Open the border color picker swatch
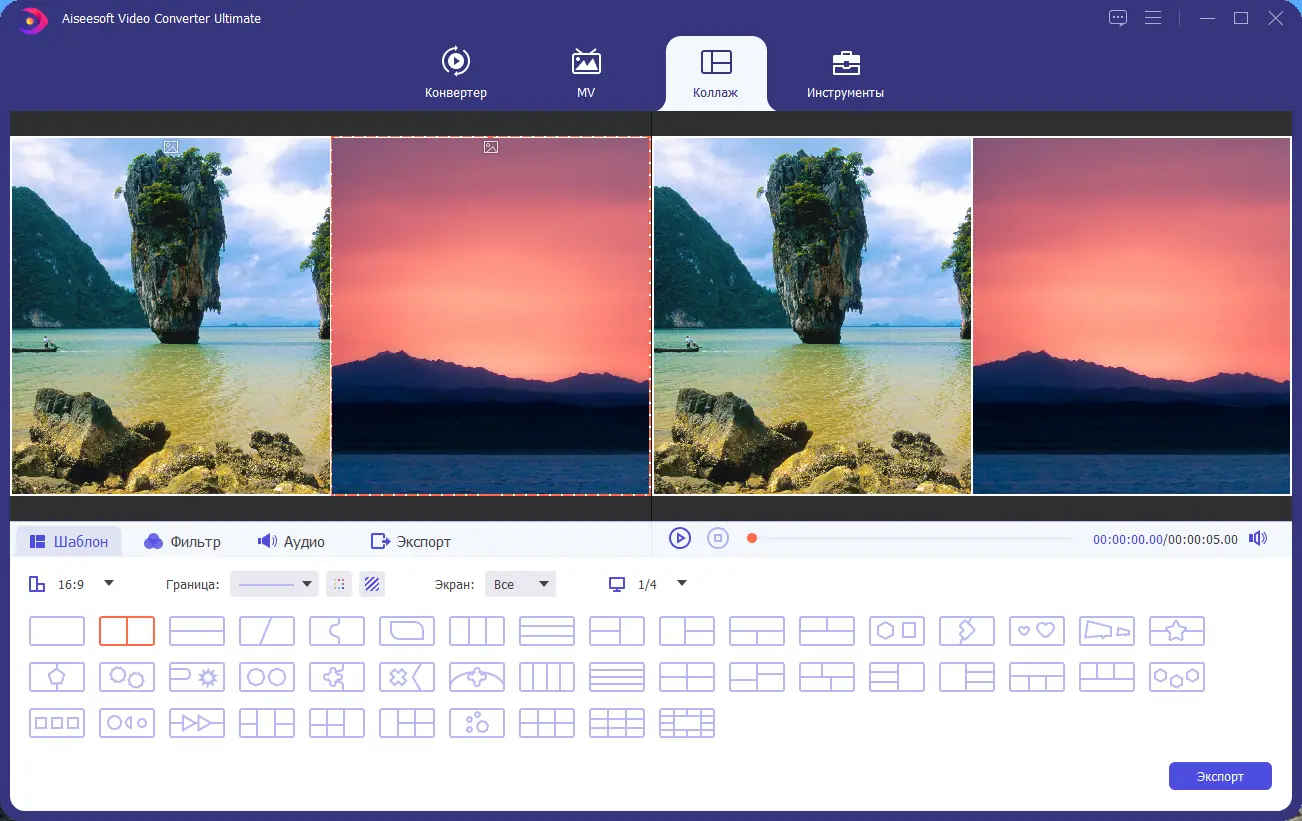This screenshot has width=1302, height=821. (x=339, y=584)
